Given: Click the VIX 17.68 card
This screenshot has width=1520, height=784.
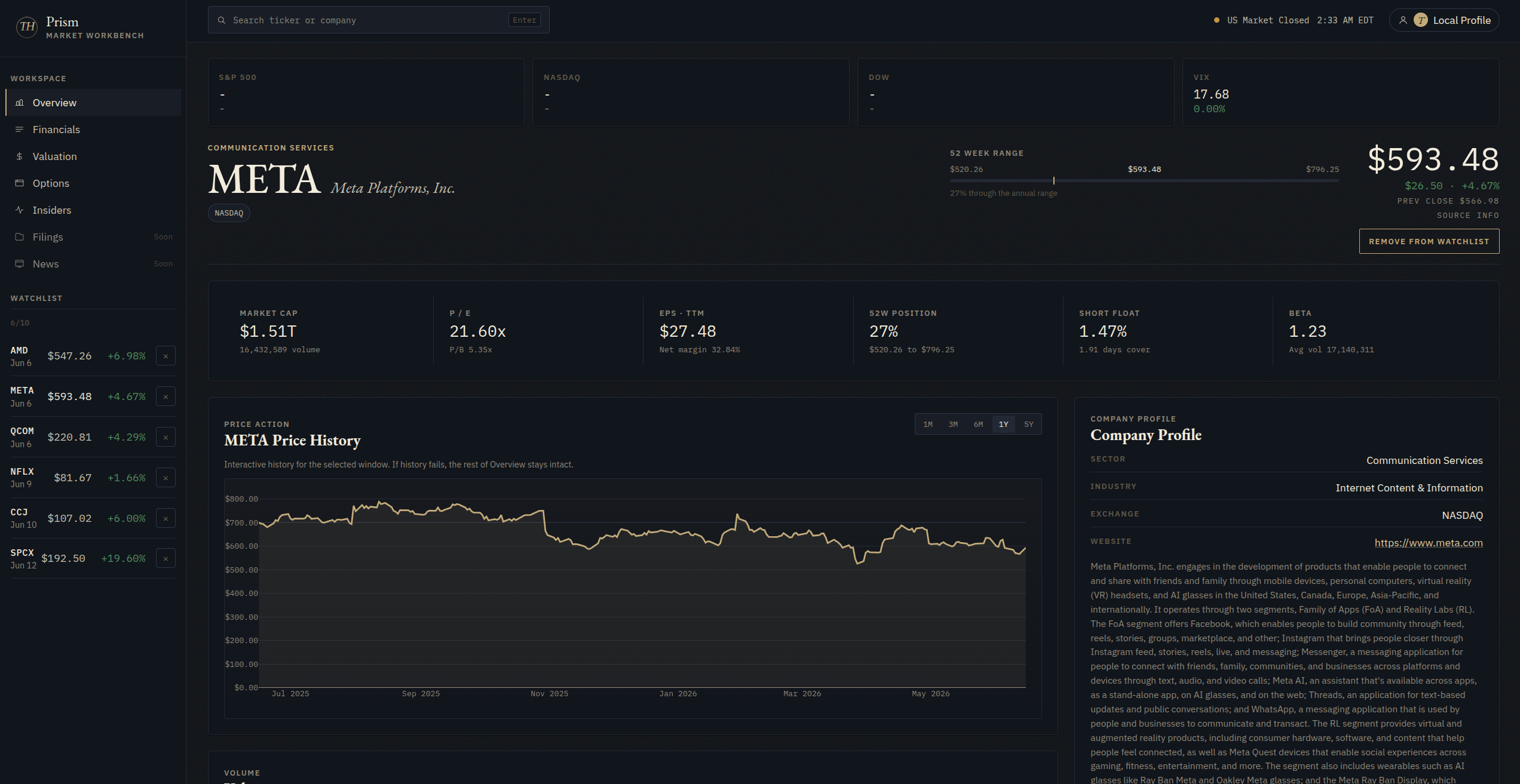Looking at the screenshot, I should [x=1341, y=93].
